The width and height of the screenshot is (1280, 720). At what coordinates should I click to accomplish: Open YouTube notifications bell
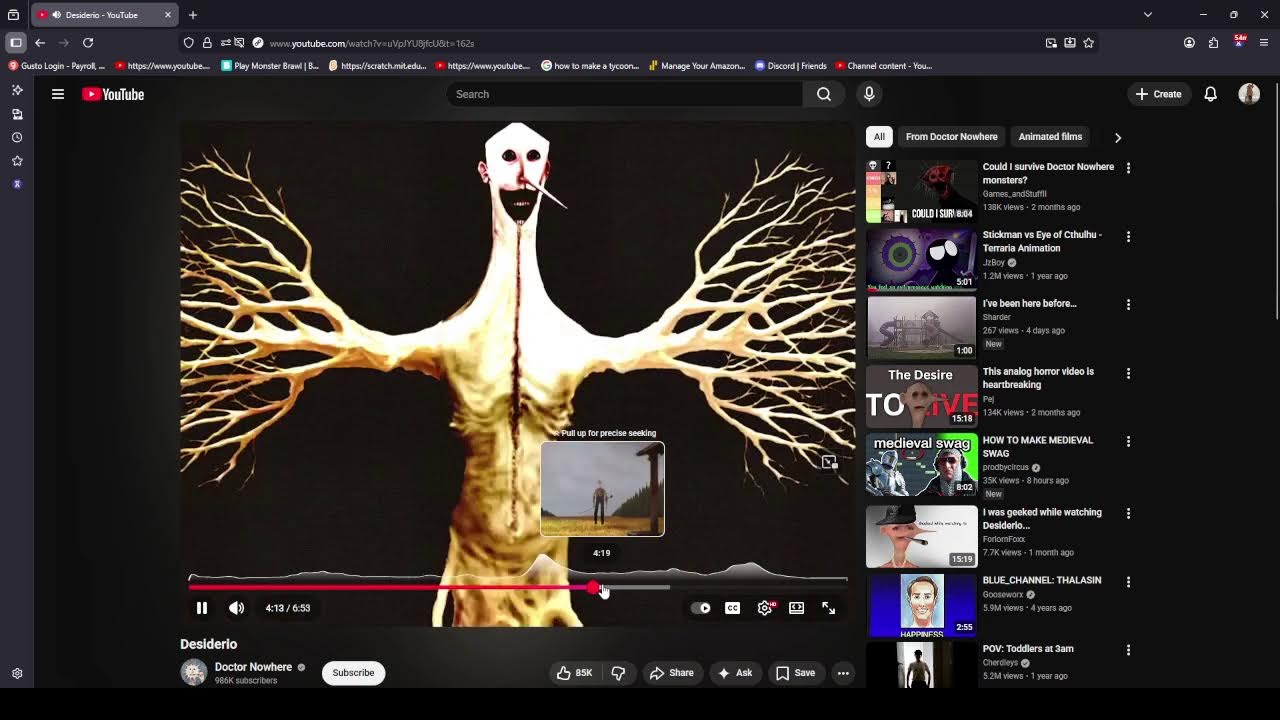pos(1210,94)
